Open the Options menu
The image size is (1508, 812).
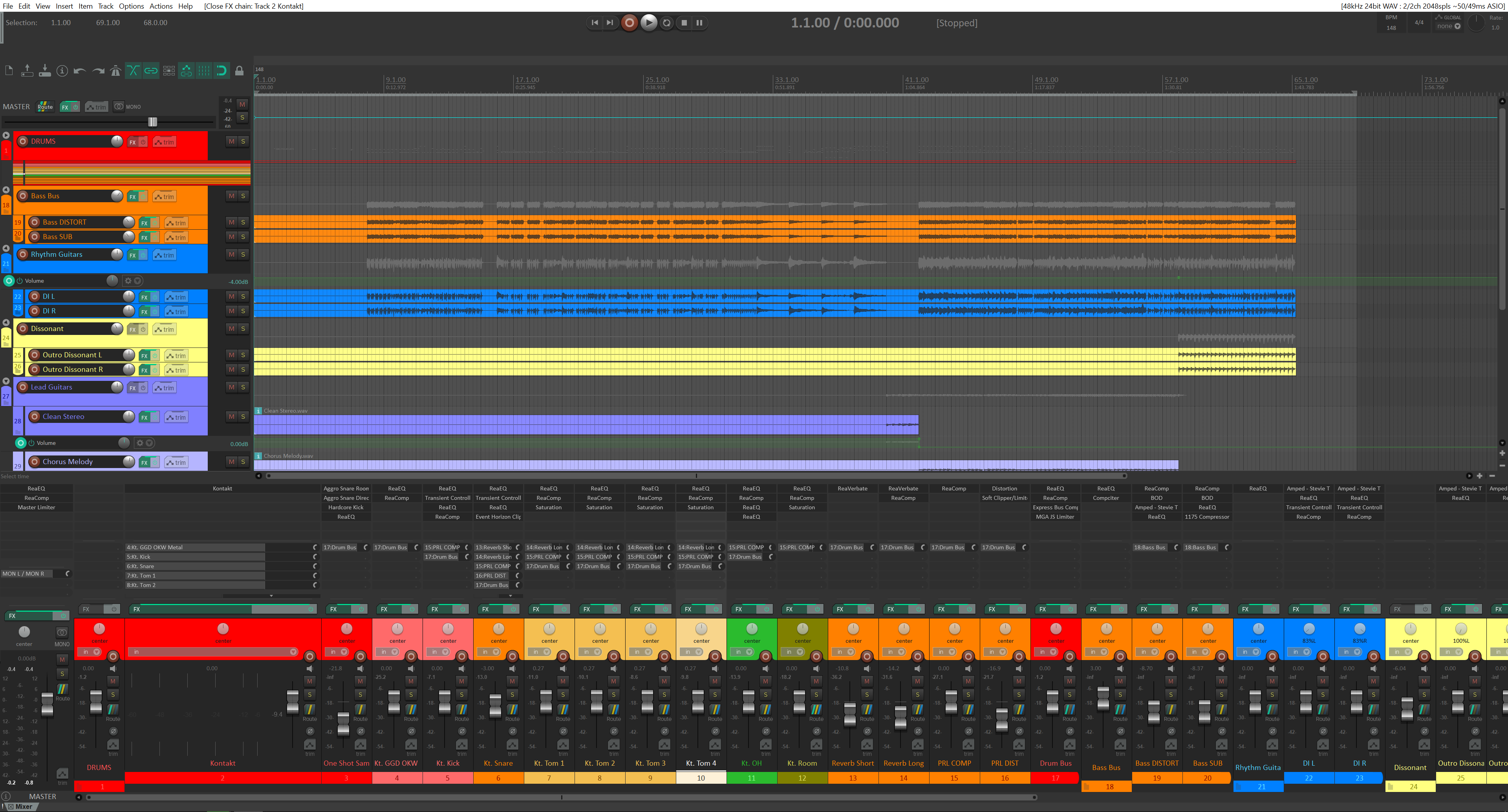131,6
